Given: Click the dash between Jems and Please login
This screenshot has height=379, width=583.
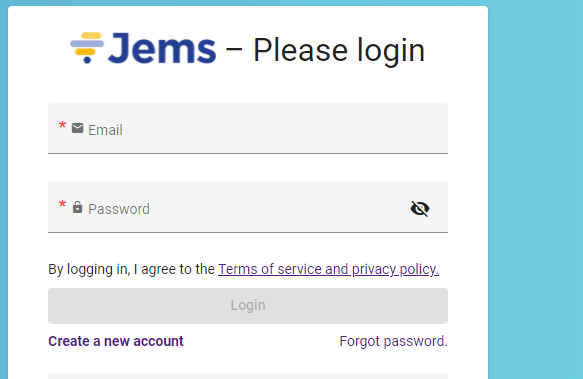Looking at the screenshot, I should [x=234, y=49].
